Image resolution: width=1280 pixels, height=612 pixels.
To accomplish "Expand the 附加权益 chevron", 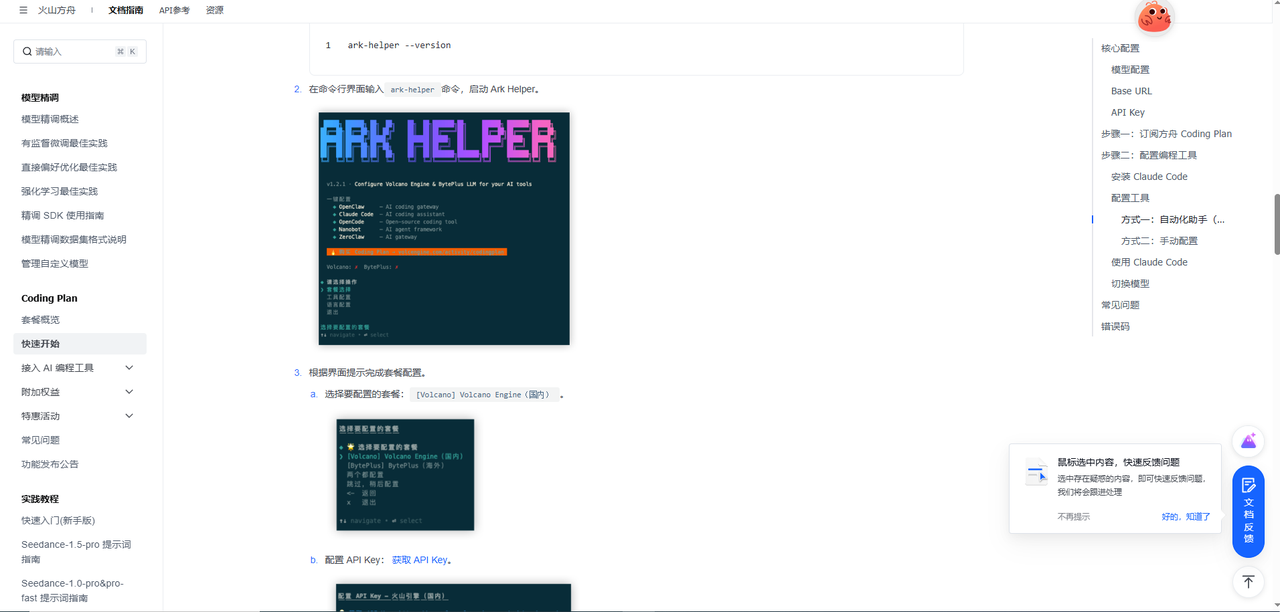I will (x=129, y=392).
